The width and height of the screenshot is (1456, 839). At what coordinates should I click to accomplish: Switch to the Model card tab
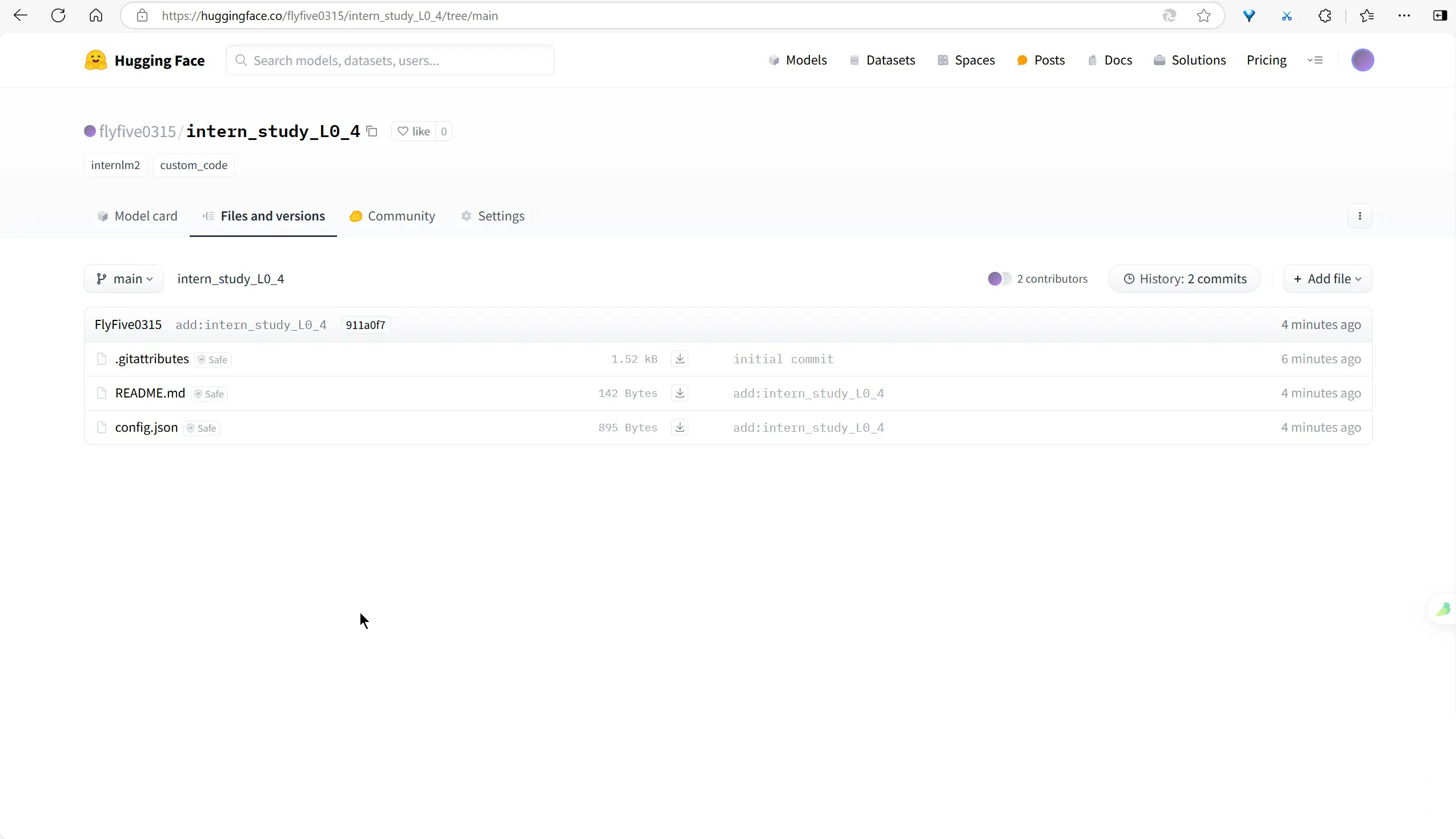click(x=138, y=216)
